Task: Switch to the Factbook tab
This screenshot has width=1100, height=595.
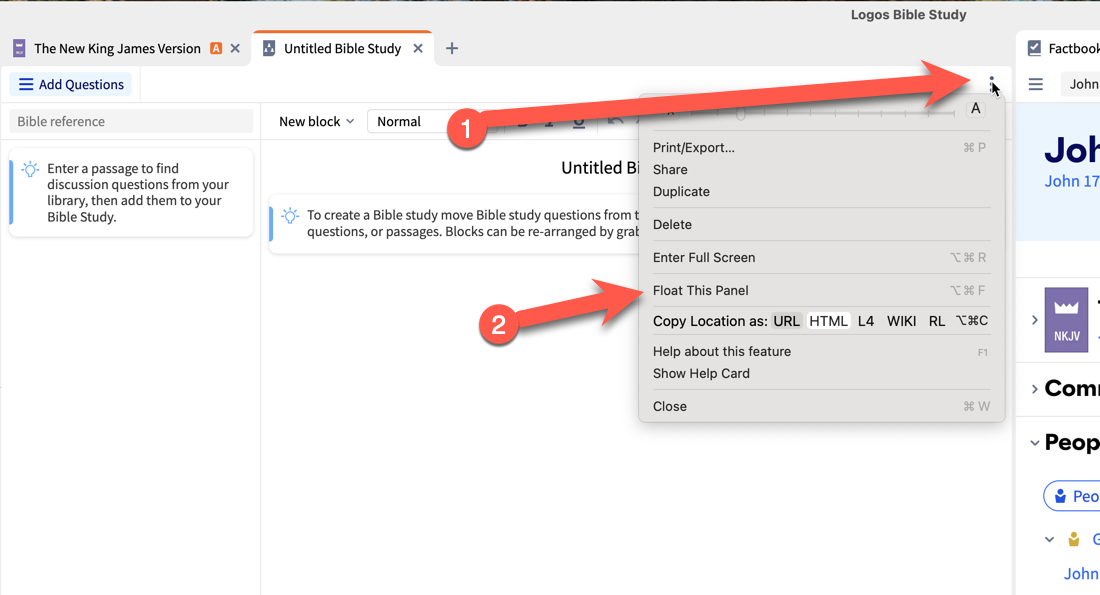Action: click(x=1073, y=48)
